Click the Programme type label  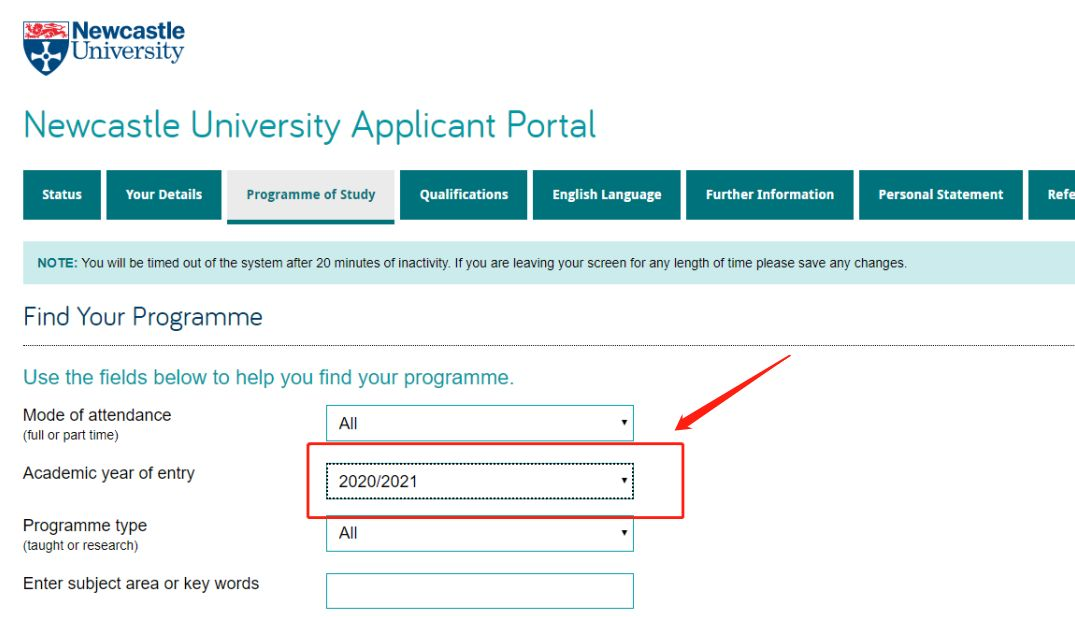(85, 526)
